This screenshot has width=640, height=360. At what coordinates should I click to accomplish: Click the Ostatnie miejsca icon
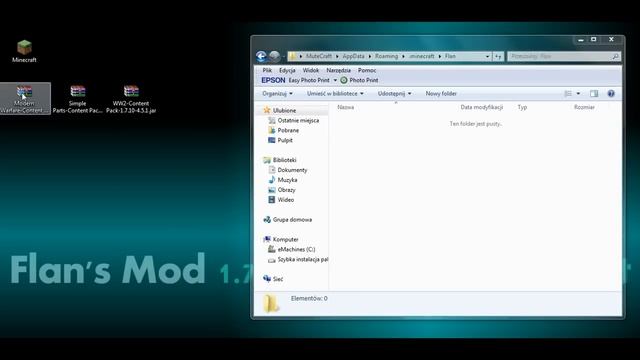click(272, 120)
